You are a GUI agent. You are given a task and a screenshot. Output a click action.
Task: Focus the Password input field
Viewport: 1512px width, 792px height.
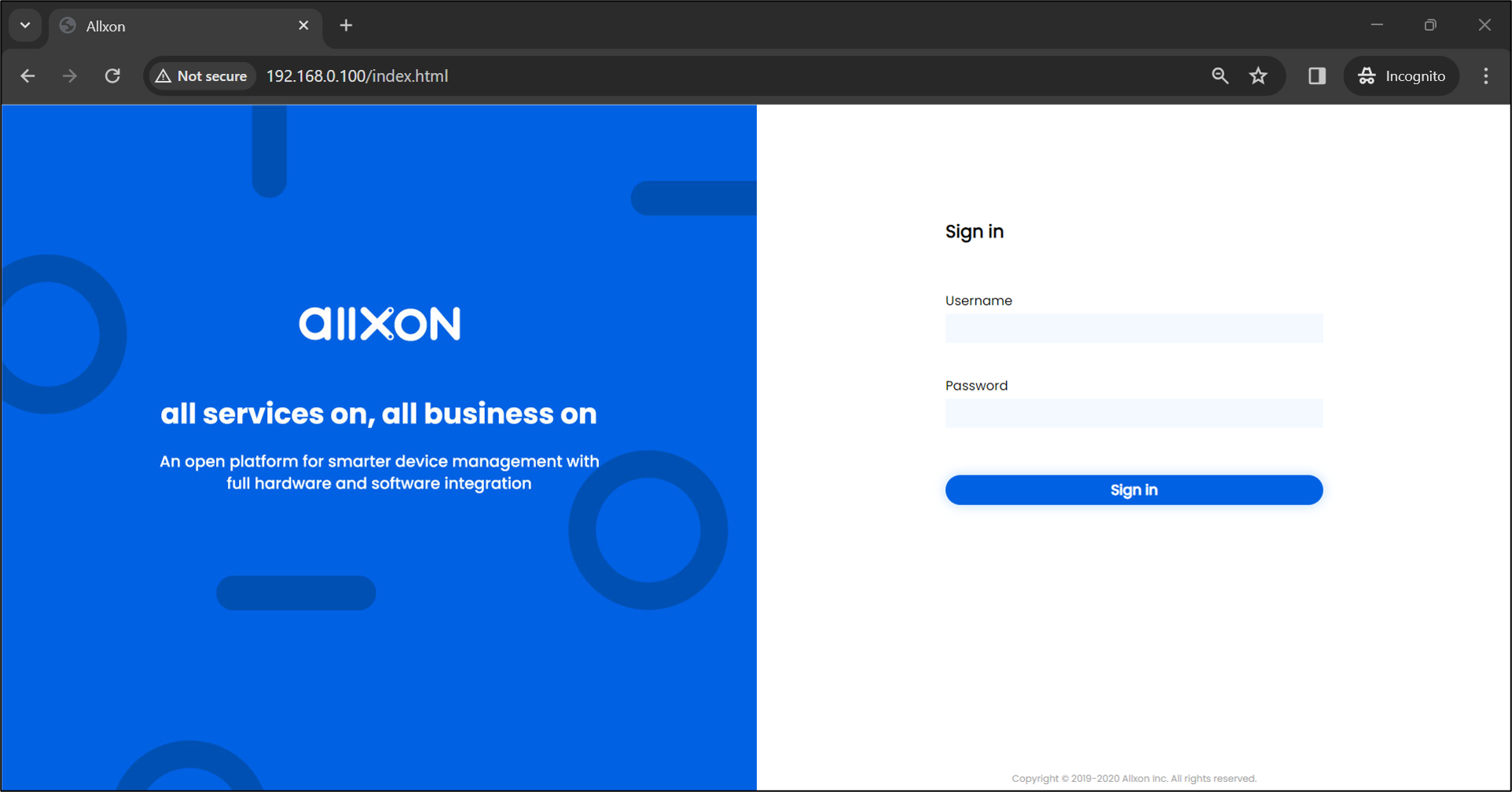pos(1133,413)
